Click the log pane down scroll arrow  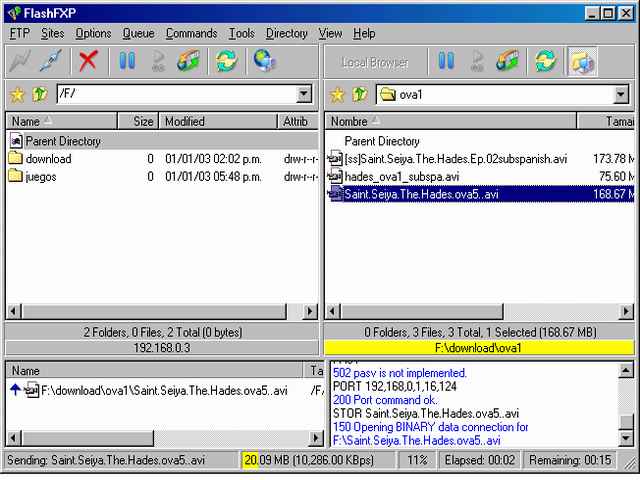[x=626, y=438]
